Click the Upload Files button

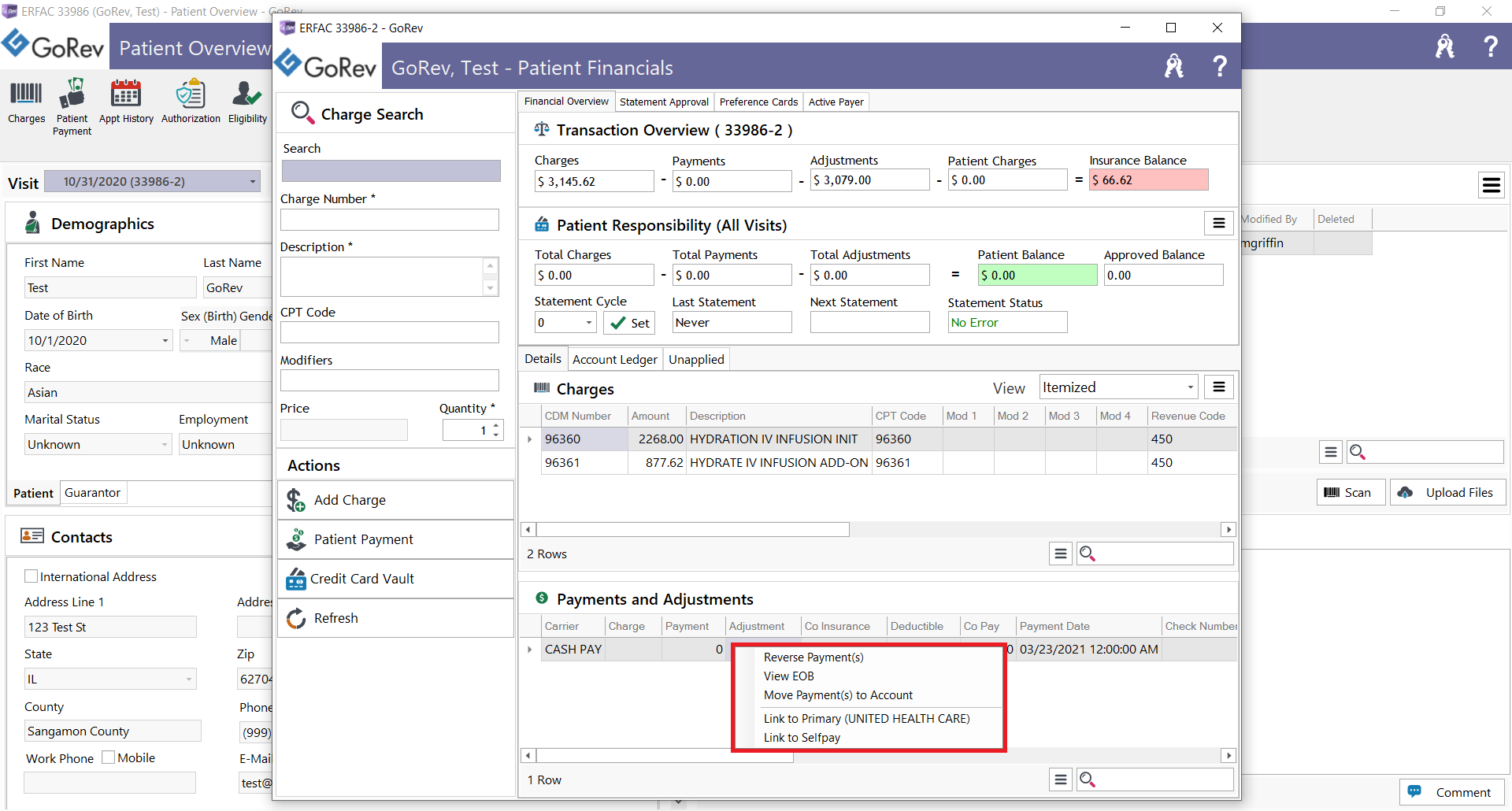pyautogui.click(x=1447, y=492)
